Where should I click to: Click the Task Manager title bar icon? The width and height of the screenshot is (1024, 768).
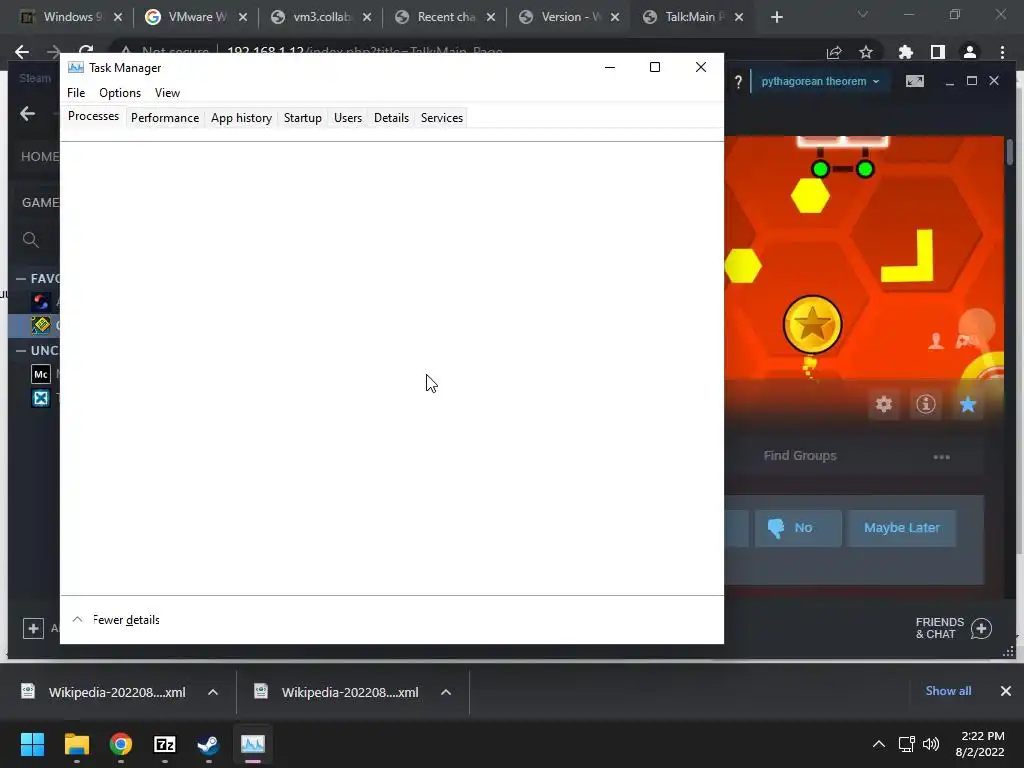(x=76, y=67)
